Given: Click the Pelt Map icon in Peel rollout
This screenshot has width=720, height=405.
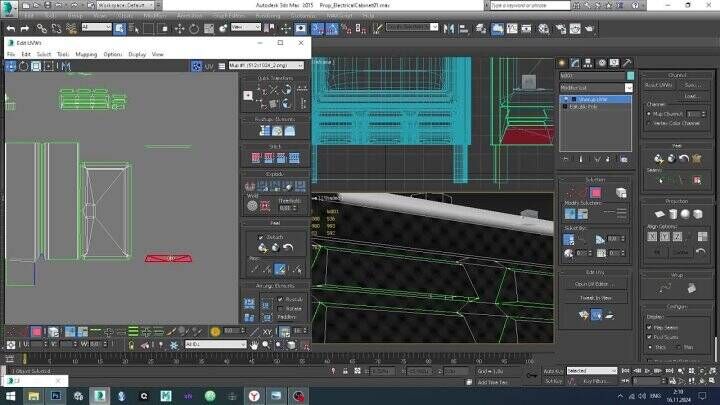Looking at the screenshot, I should point(697,159).
